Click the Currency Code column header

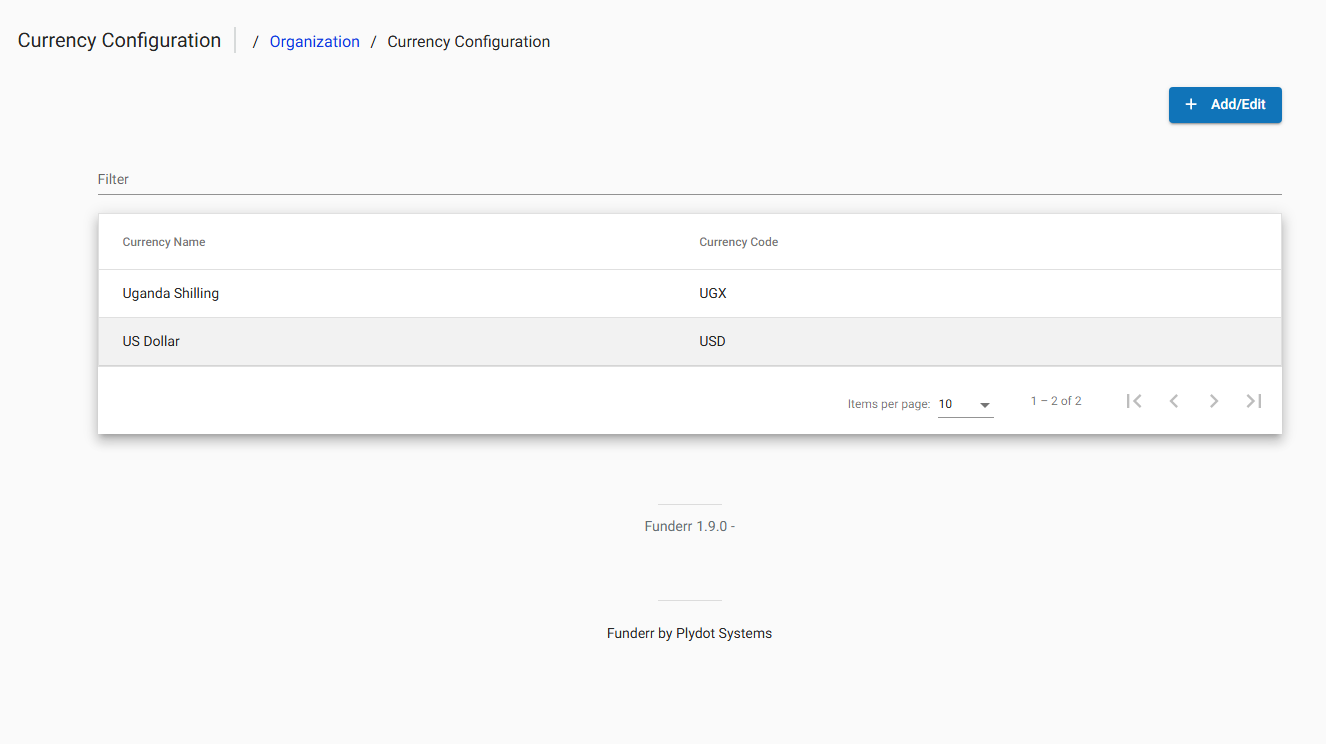click(738, 241)
